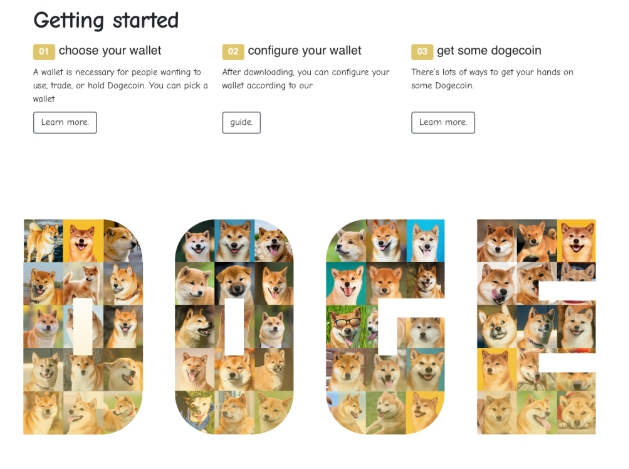Click the 'choose your wallet' heading
The height and width of the screenshot is (469, 629).
pyautogui.click(x=110, y=50)
